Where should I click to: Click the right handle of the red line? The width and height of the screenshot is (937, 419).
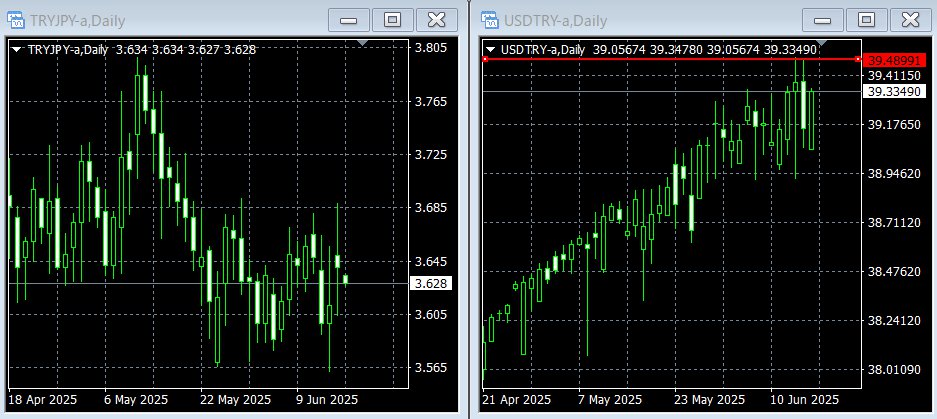(x=858, y=59)
